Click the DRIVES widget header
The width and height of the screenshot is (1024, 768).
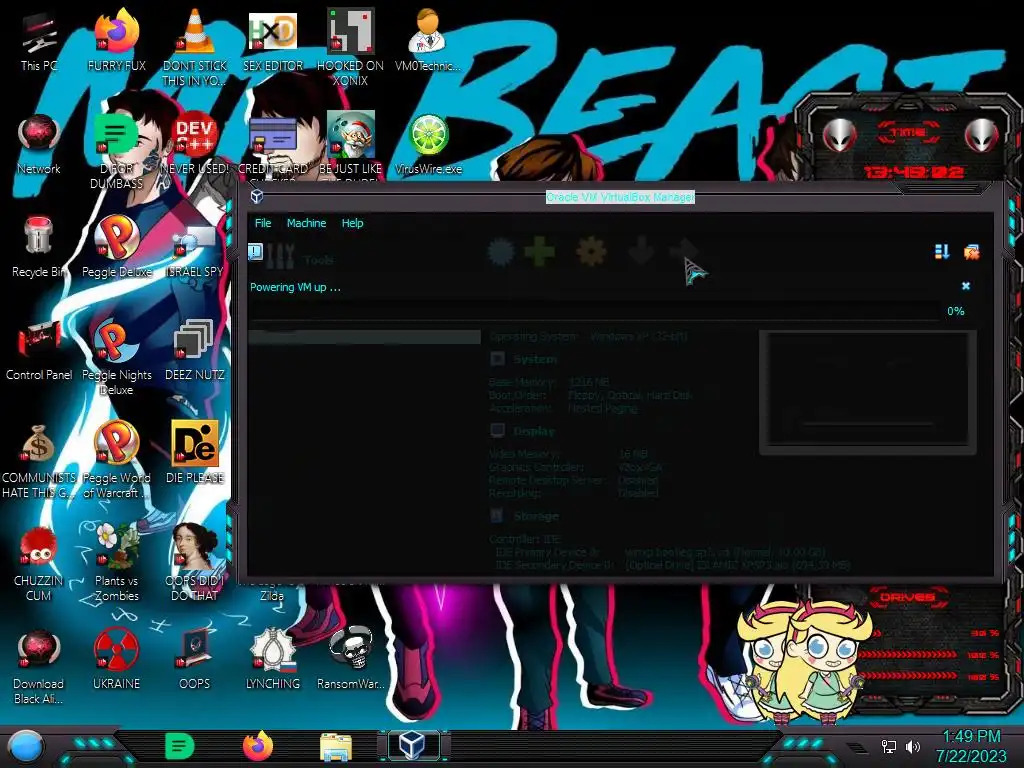908,596
